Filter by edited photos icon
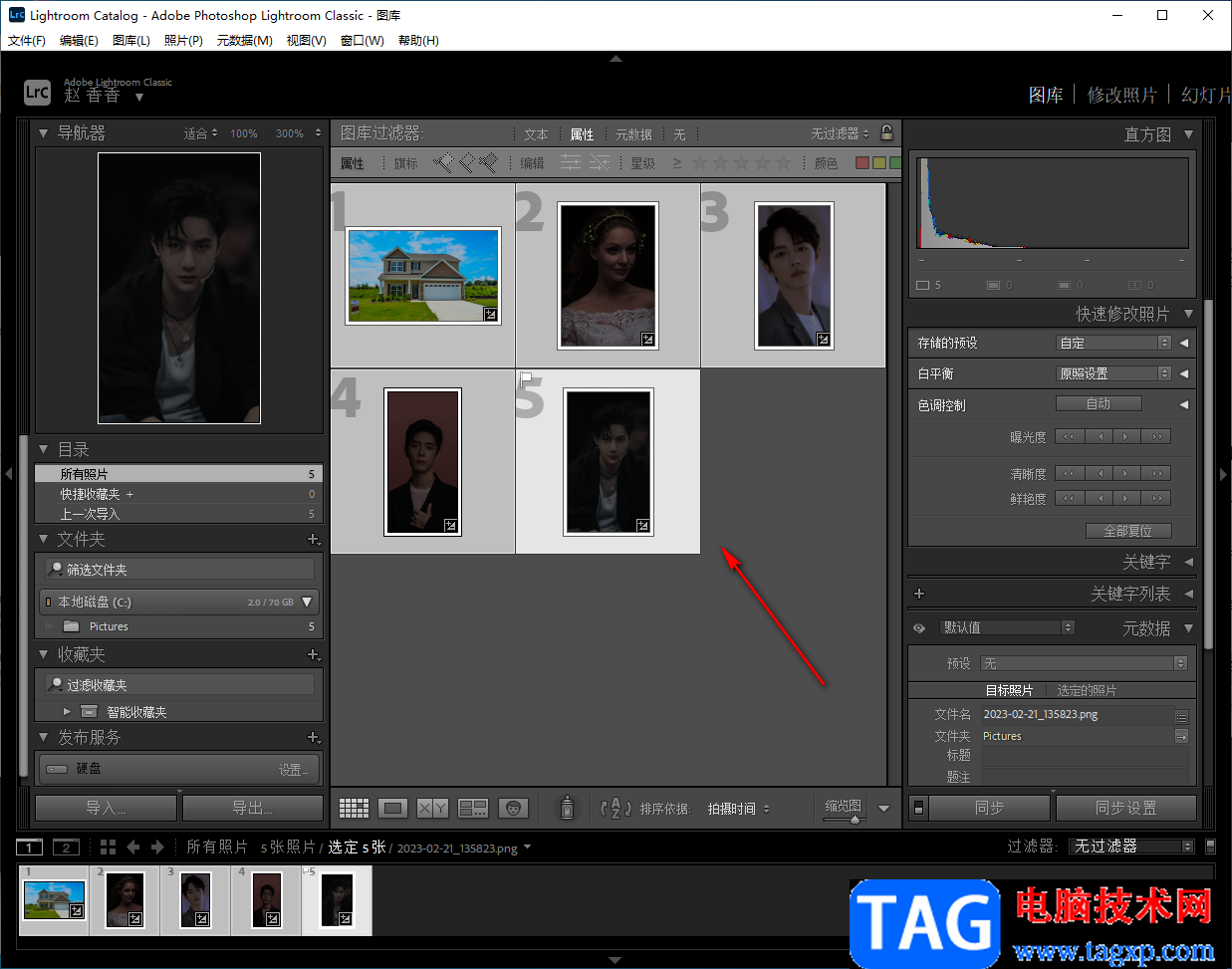 (x=571, y=162)
